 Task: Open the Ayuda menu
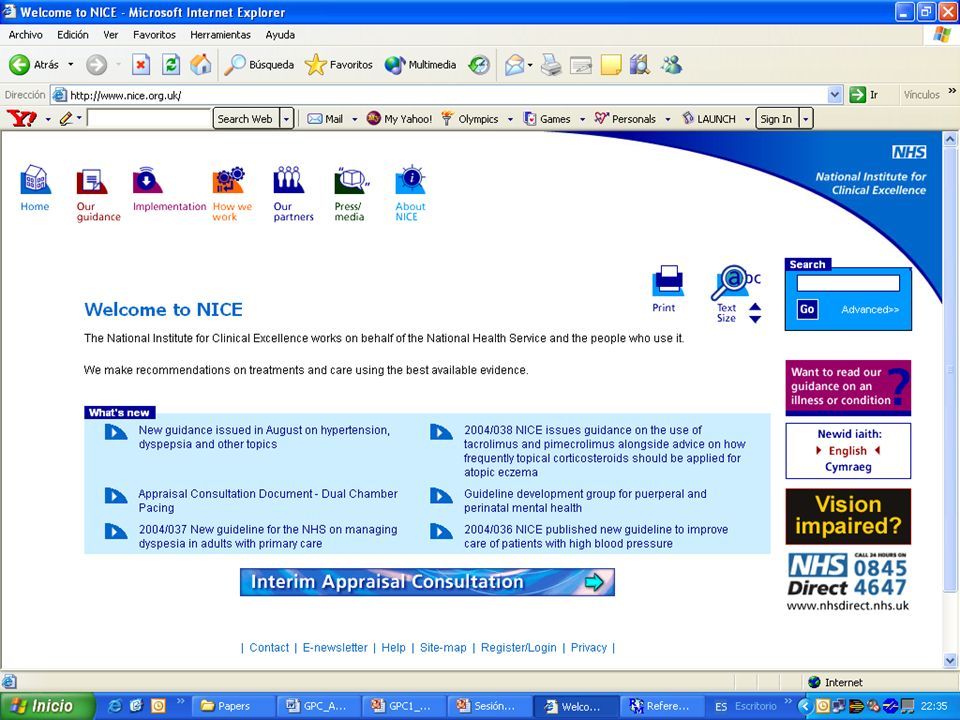(x=280, y=35)
